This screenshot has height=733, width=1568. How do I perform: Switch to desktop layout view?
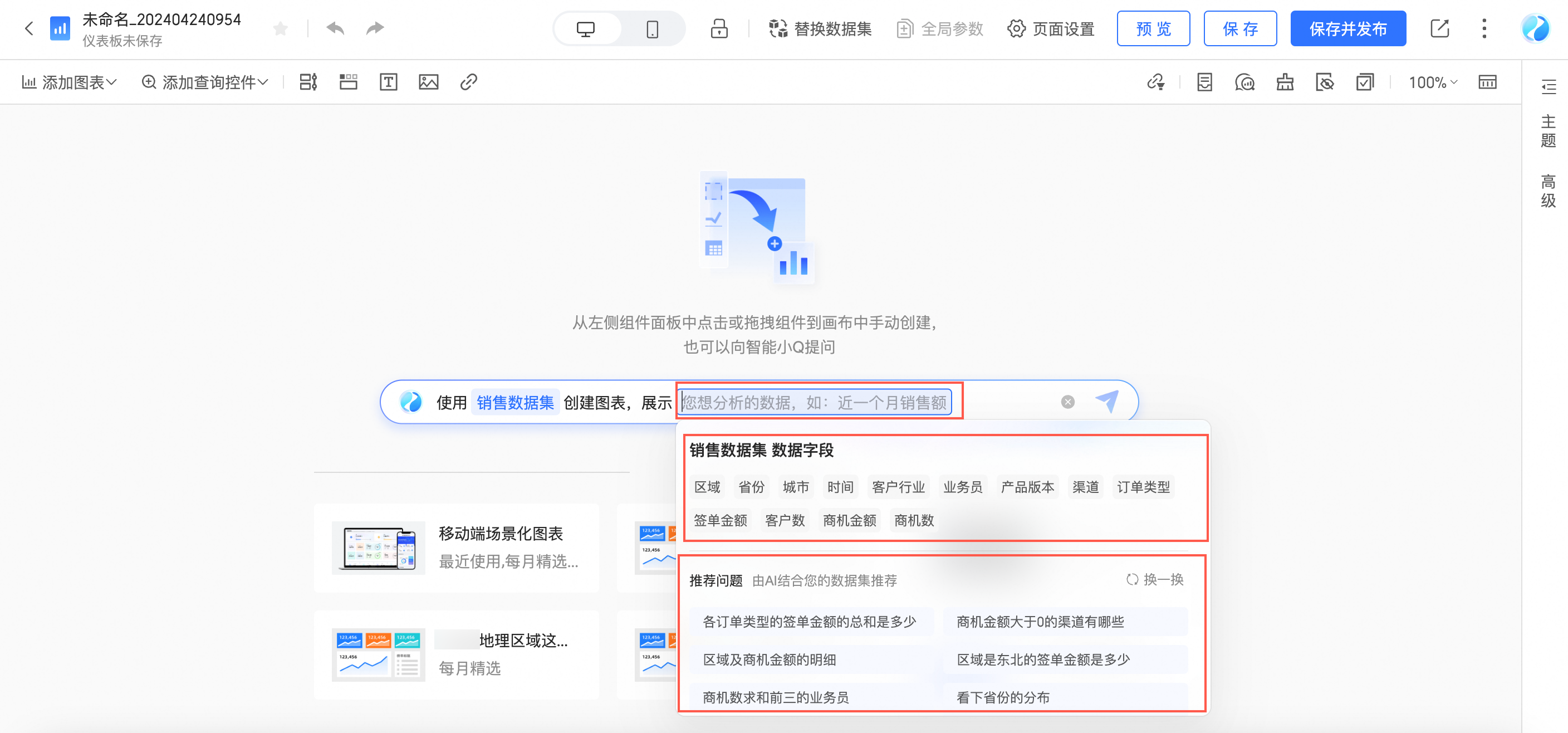click(x=586, y=28)
